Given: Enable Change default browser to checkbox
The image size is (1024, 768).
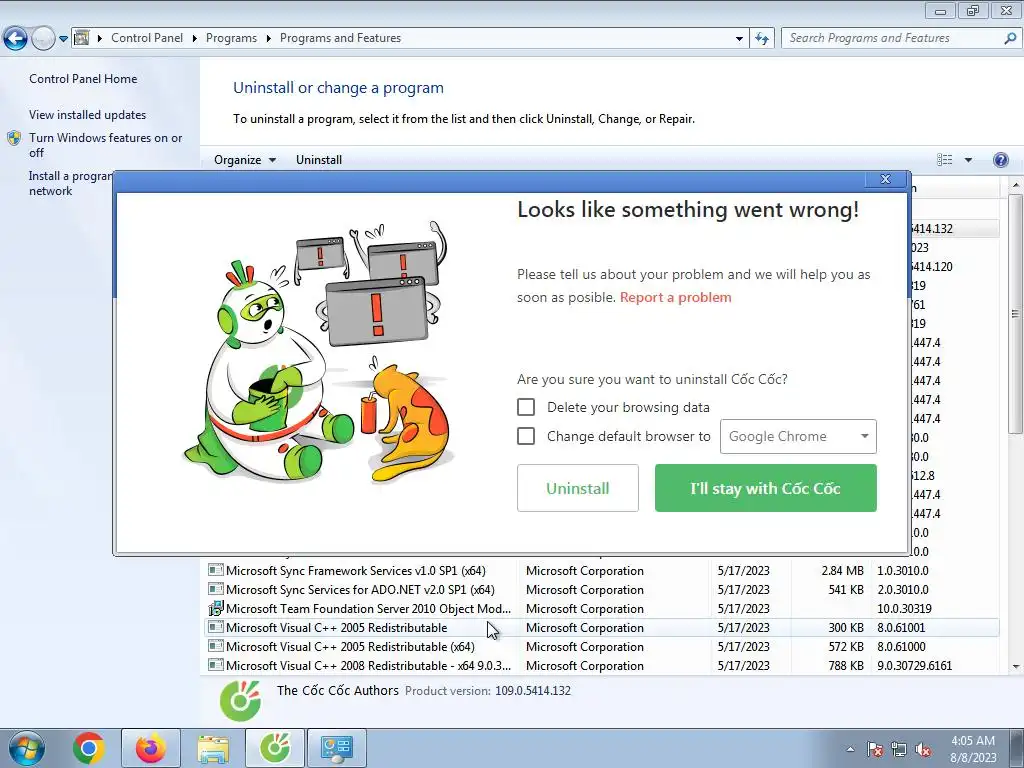Looking at the screenshot, I should [526, 436].
